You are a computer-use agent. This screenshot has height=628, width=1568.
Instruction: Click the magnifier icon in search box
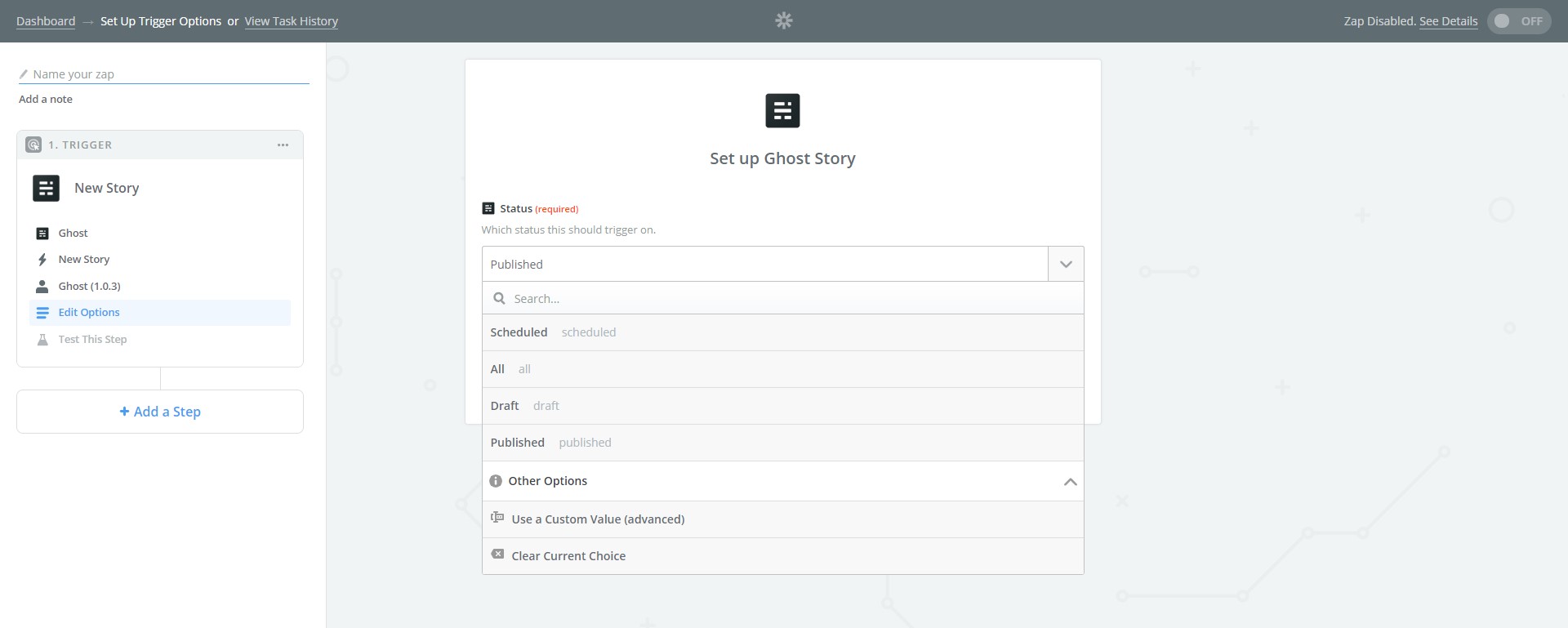click(x=499, y=299)
